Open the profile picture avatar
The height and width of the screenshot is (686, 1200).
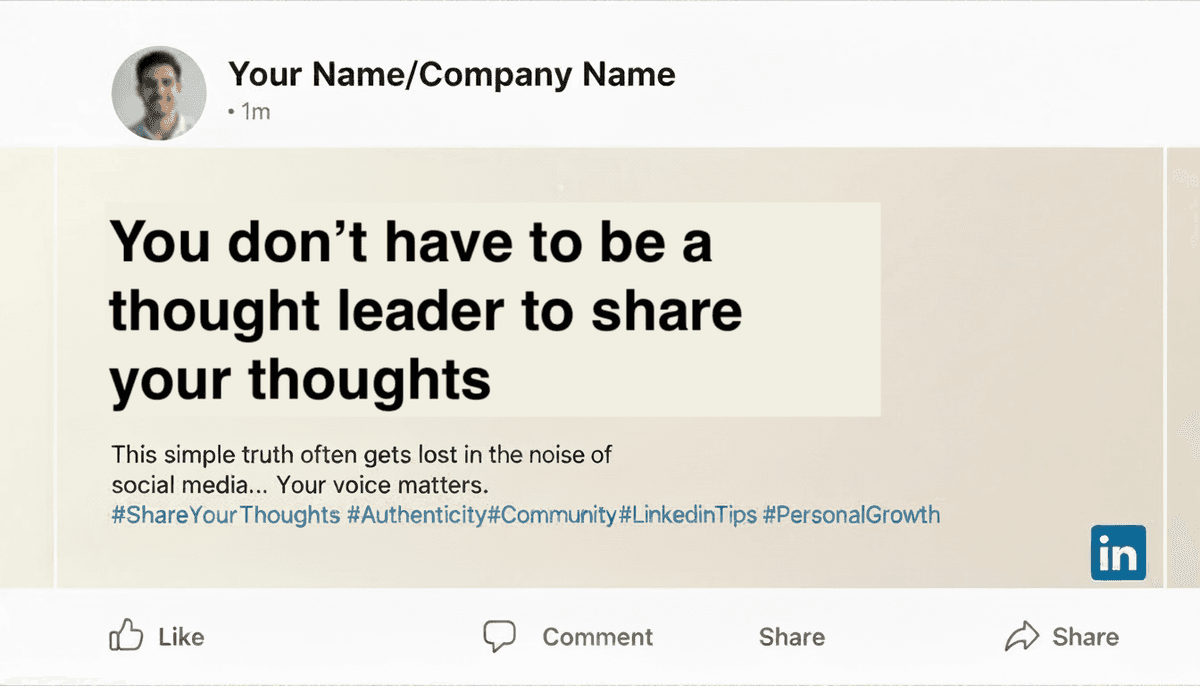click(159, 91)
